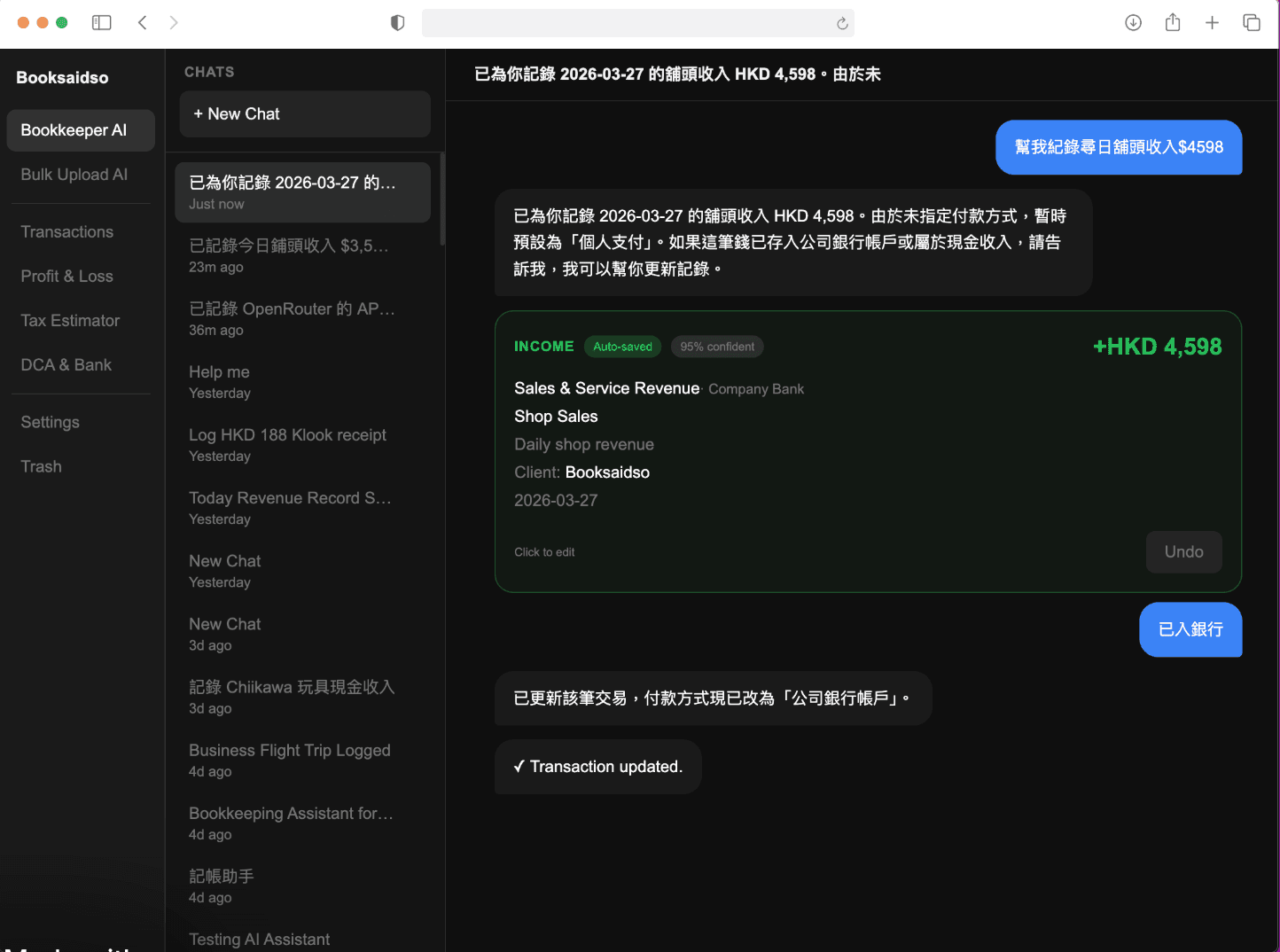
Task: Click the privacy shield icon
Action: tap(398, 23)
